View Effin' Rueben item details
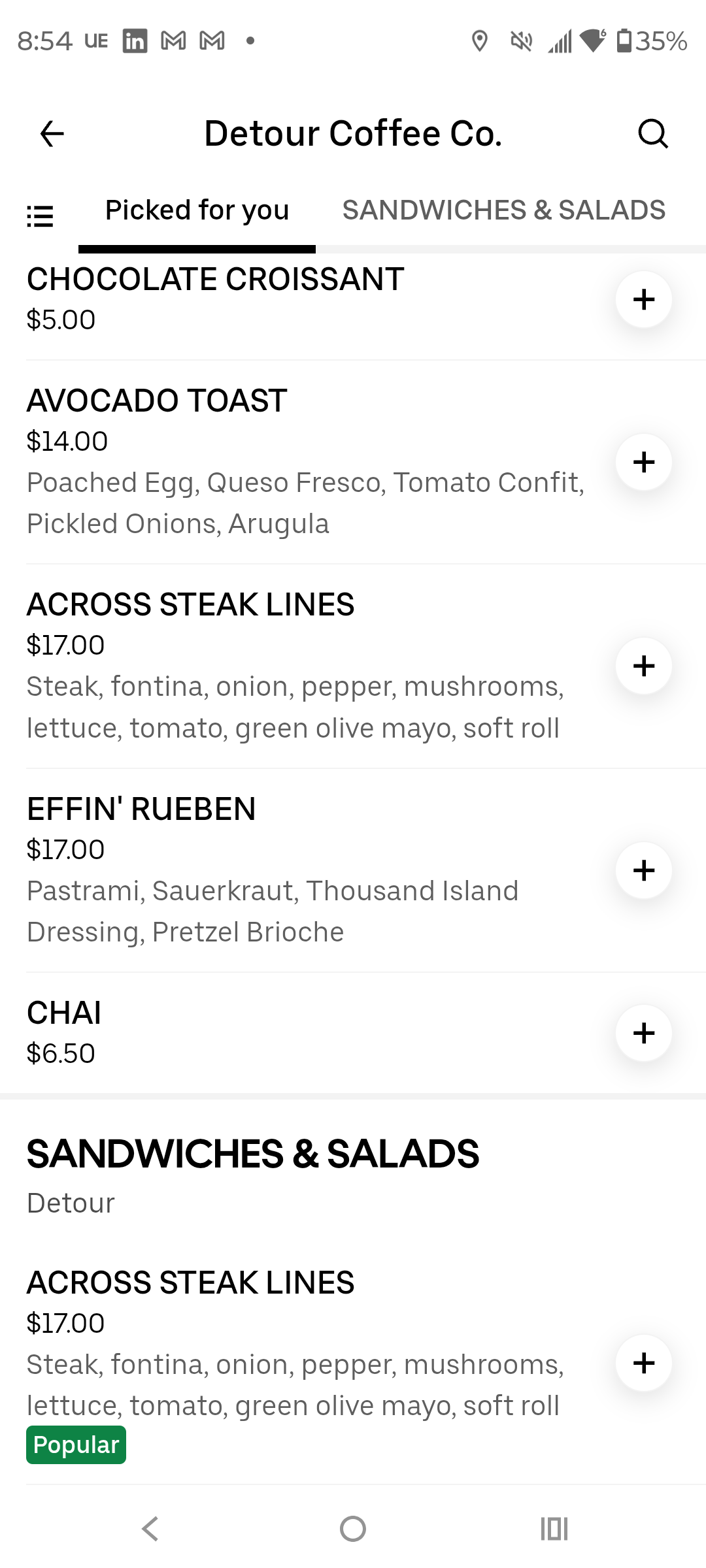The height and width of the screenshot is (1568, 706). click(x=141, y=809)
